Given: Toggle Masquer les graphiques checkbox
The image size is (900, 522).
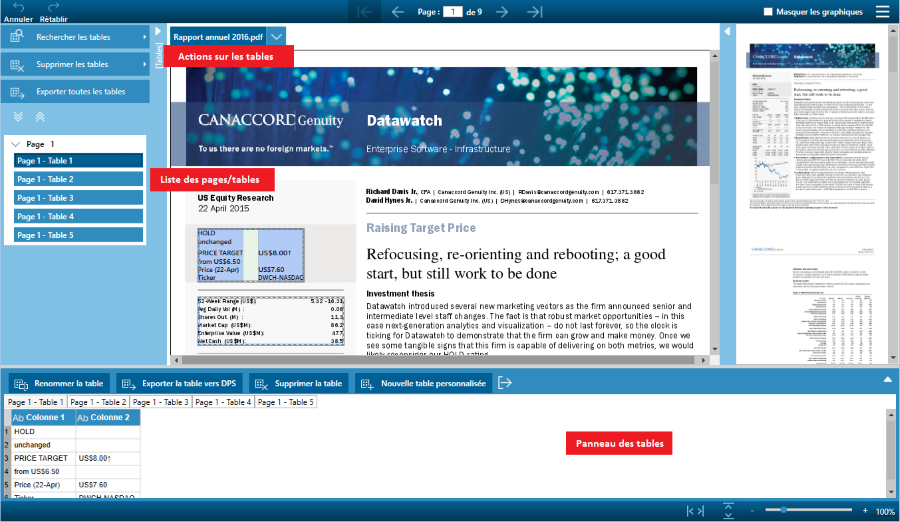Looking at the screenshot, I should coord(768,11).
